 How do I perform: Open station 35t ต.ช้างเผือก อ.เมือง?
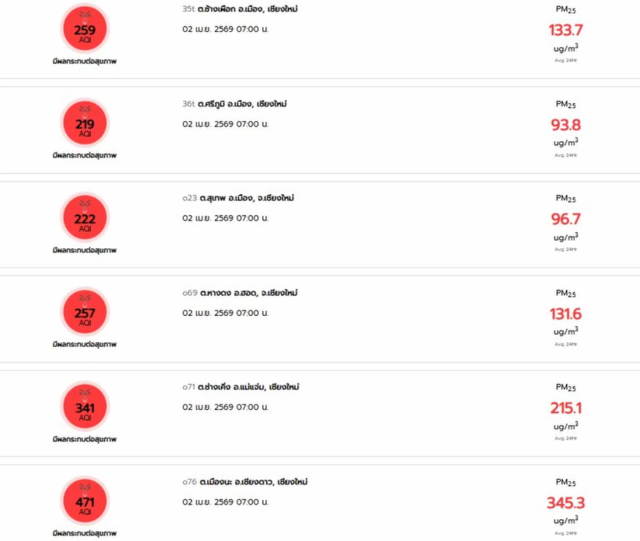tap(240, 9)
